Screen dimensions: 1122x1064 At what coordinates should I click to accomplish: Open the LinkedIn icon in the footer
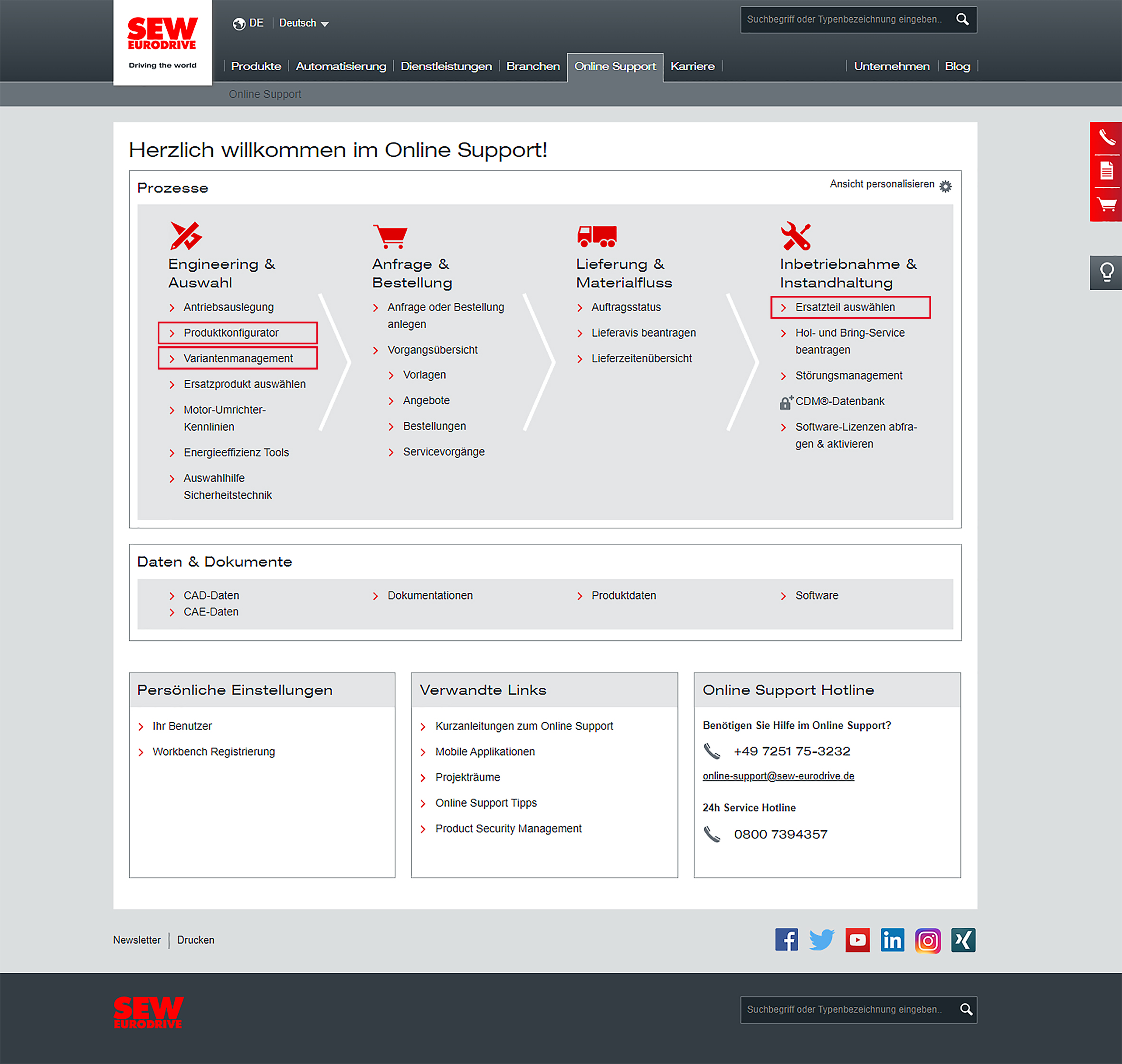click(892, 940)
